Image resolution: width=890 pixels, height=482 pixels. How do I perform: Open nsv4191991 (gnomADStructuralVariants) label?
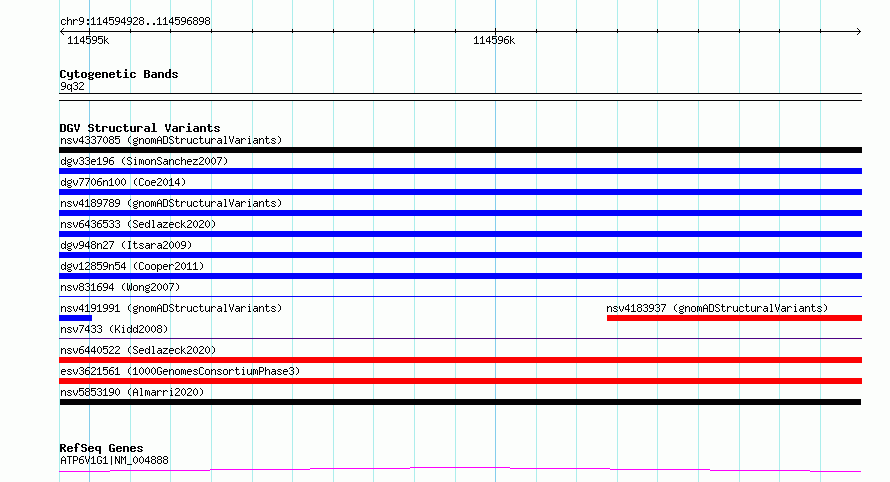click(x=171, y=308)
